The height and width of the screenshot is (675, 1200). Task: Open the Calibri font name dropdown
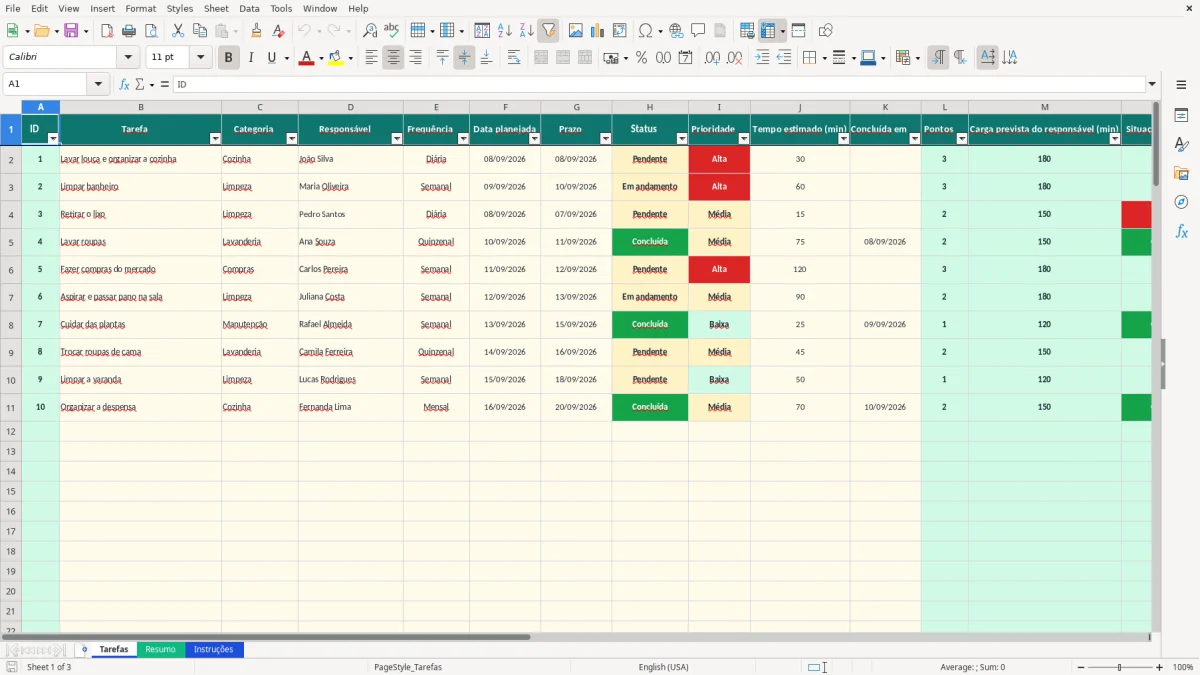tap(128, 58)
